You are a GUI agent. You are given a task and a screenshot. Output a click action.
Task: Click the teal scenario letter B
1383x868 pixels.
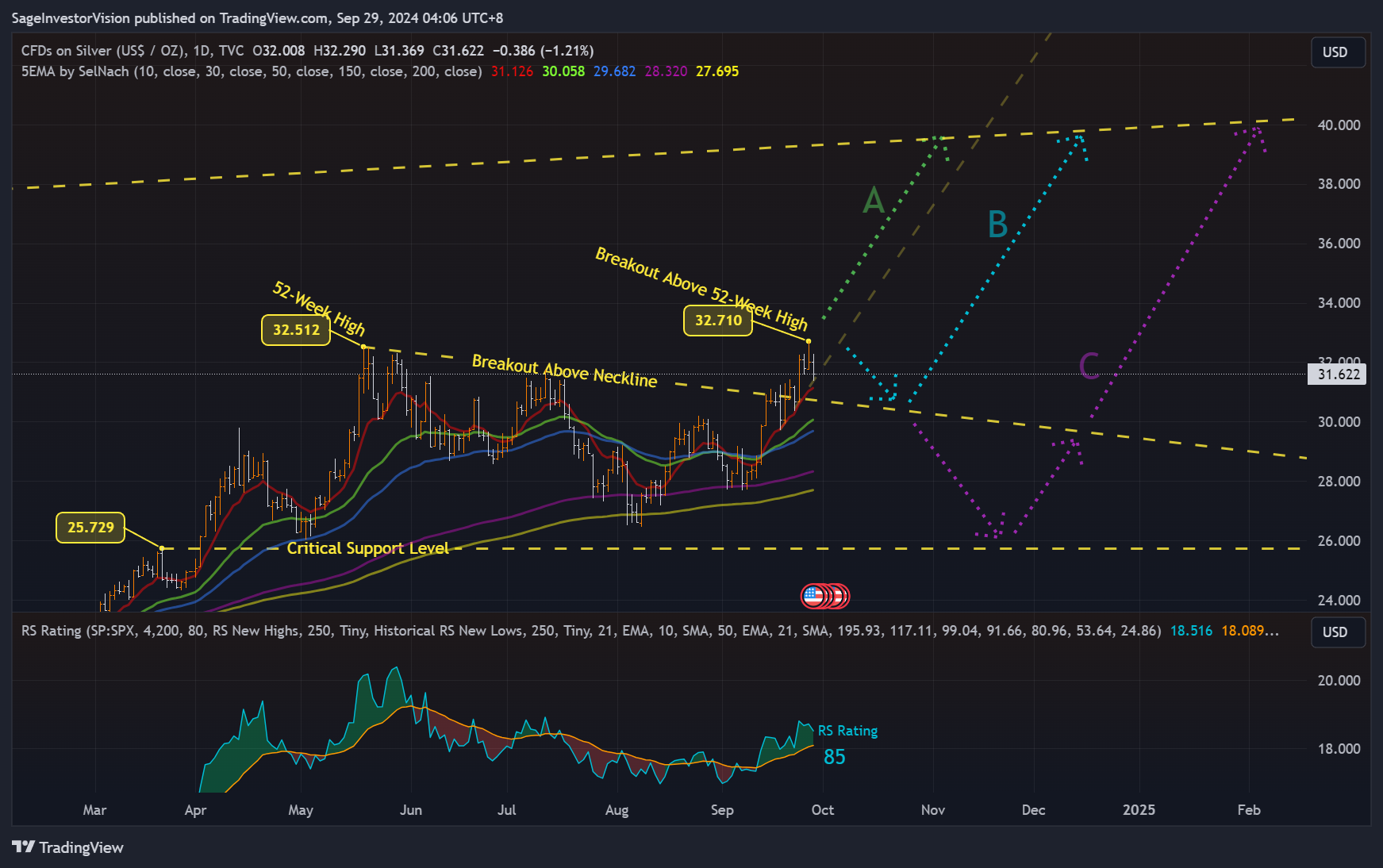[x=998, y=225]
